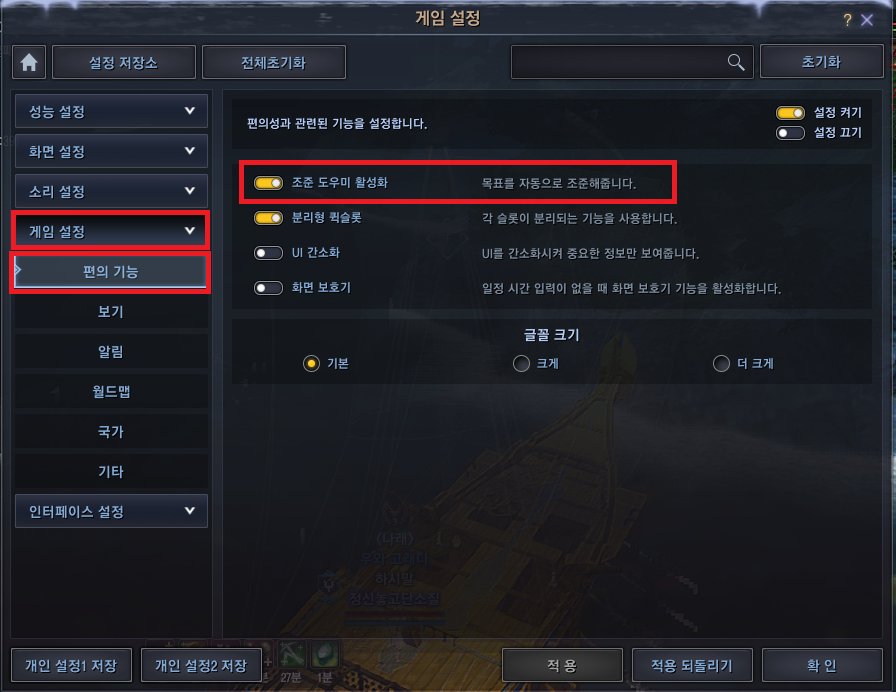This screenshot has height=692, width=896.
Task: Click in the settings search field
Action: click(x=619, y=62)
